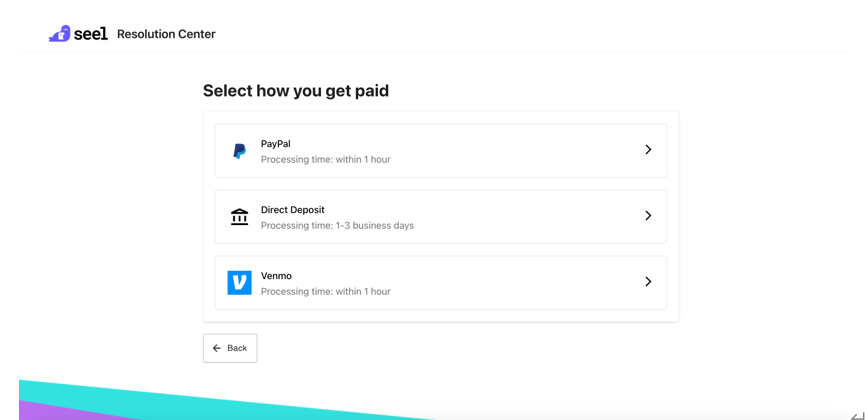
Task: Click PayPal's 'Processing time: within 1 hour'
Action: pyautogui.click(x=325, y=160)
